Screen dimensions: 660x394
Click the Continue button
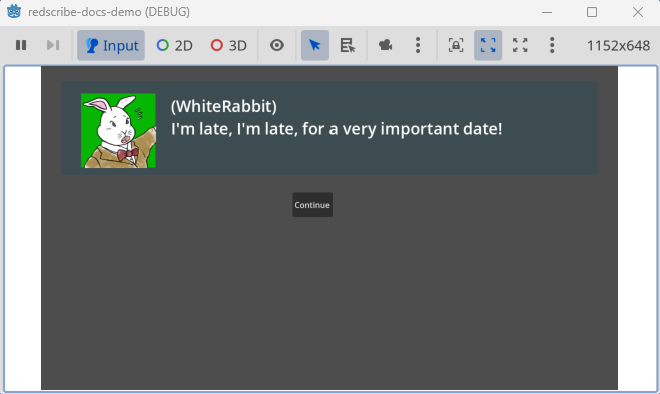pos(312,205)
